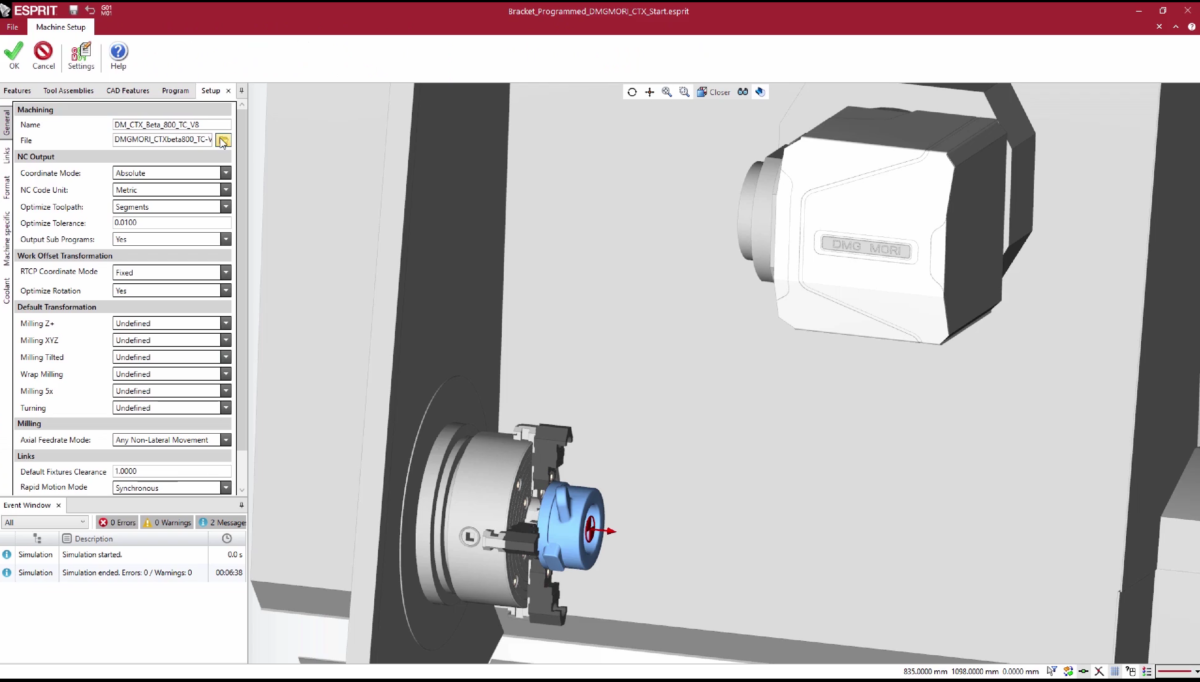
Task: Switch to the CAD Features tab
Action: tap(128, 91)
